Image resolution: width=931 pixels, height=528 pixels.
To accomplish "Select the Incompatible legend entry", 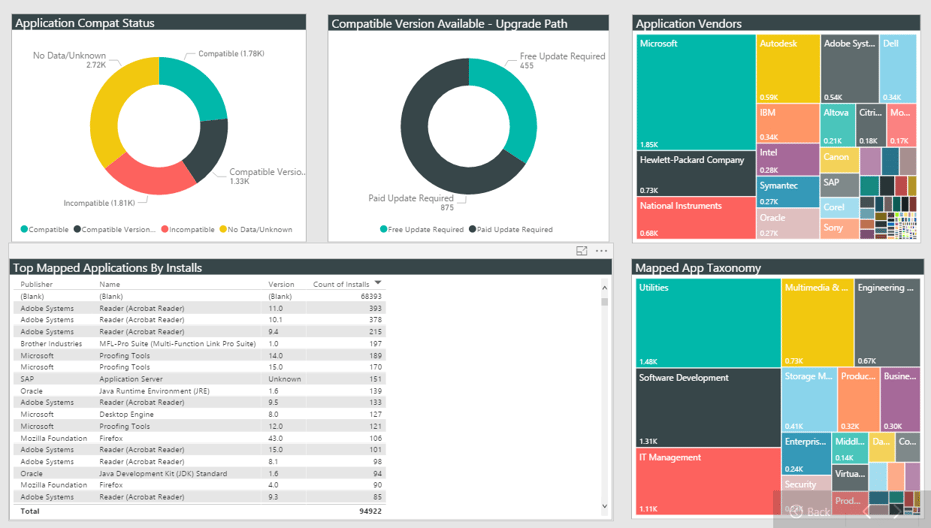I will tap(188, 229).
